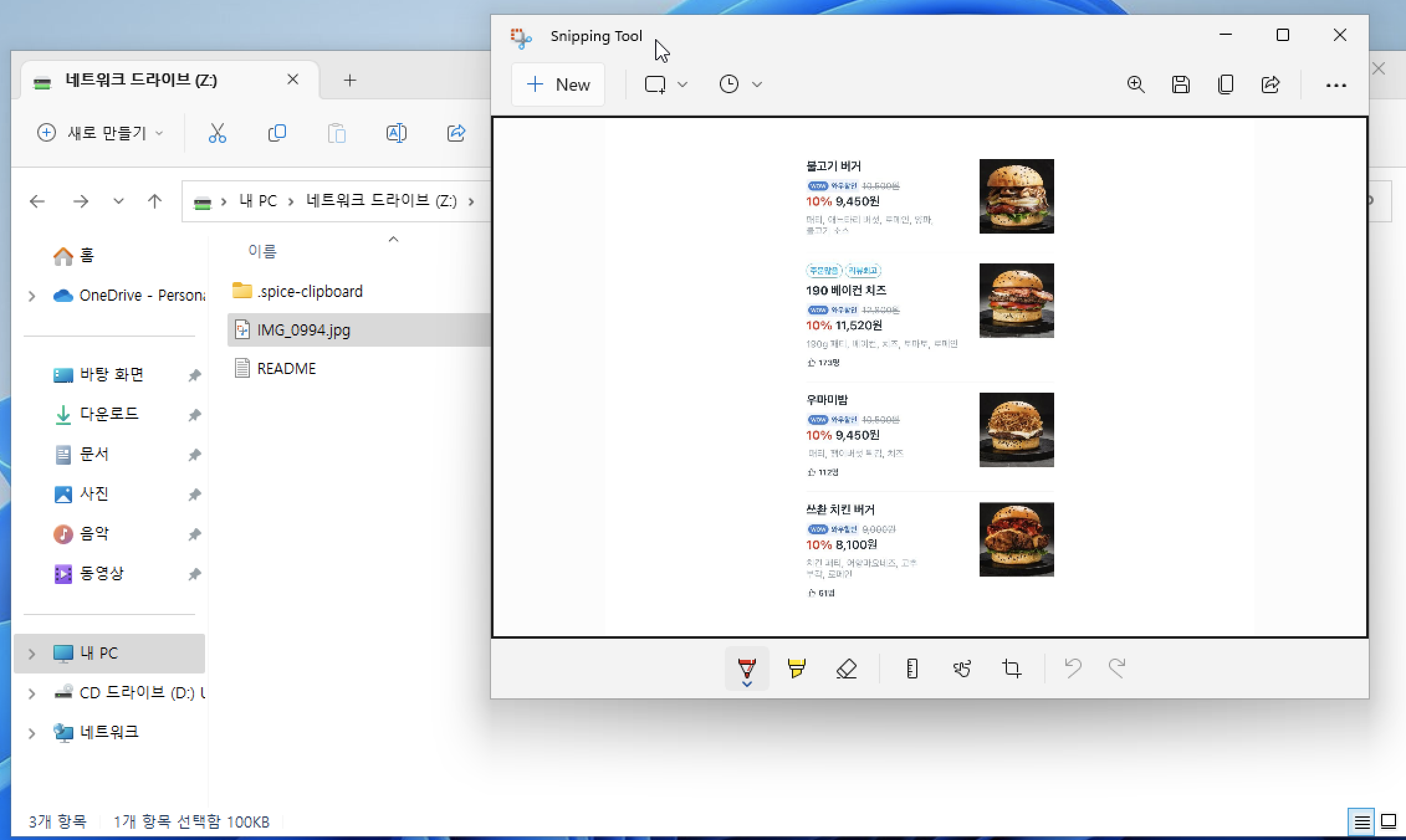Open the See more three-dots menu
Image resolution: width=1406 pixels, height=840 pixels.
coord(1336,85)
